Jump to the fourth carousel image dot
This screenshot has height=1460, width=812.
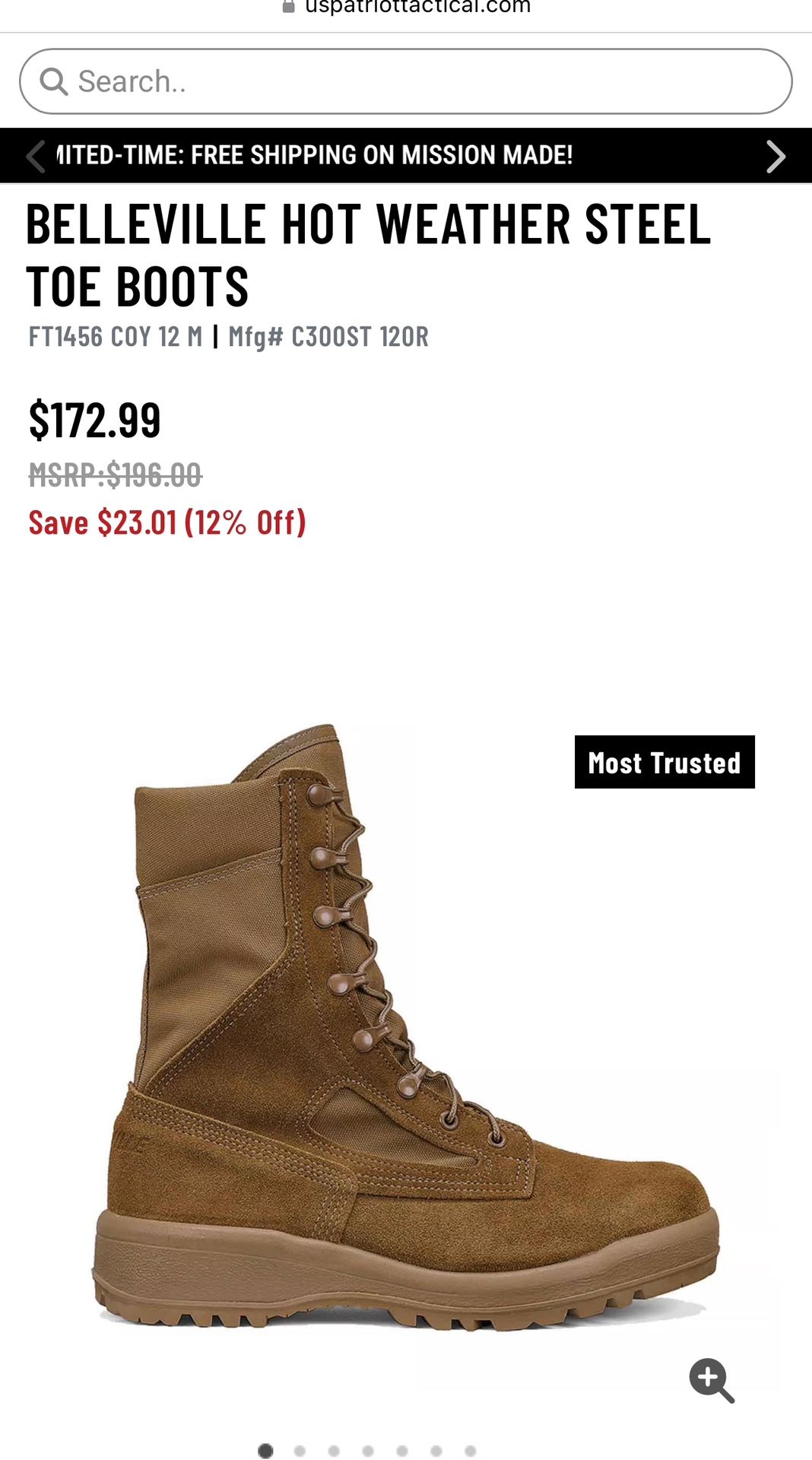[368, 1451]
